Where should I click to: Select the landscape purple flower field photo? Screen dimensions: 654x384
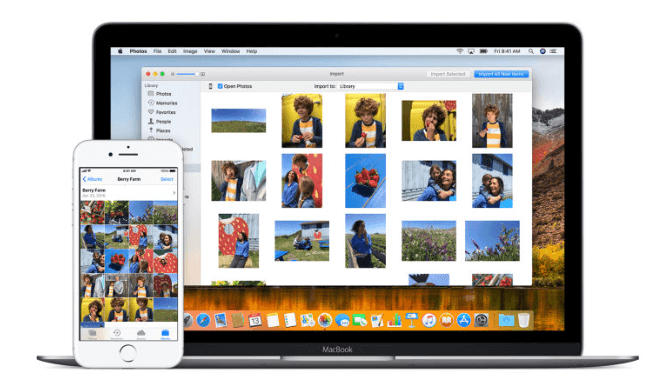pyautogui.click(x=428, y=241)
